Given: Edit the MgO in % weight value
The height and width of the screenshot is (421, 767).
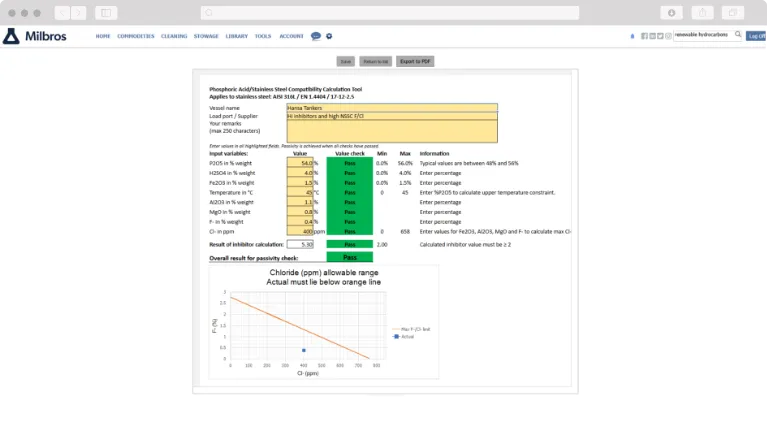Looking at the screenshot, I should click(300, 212).
